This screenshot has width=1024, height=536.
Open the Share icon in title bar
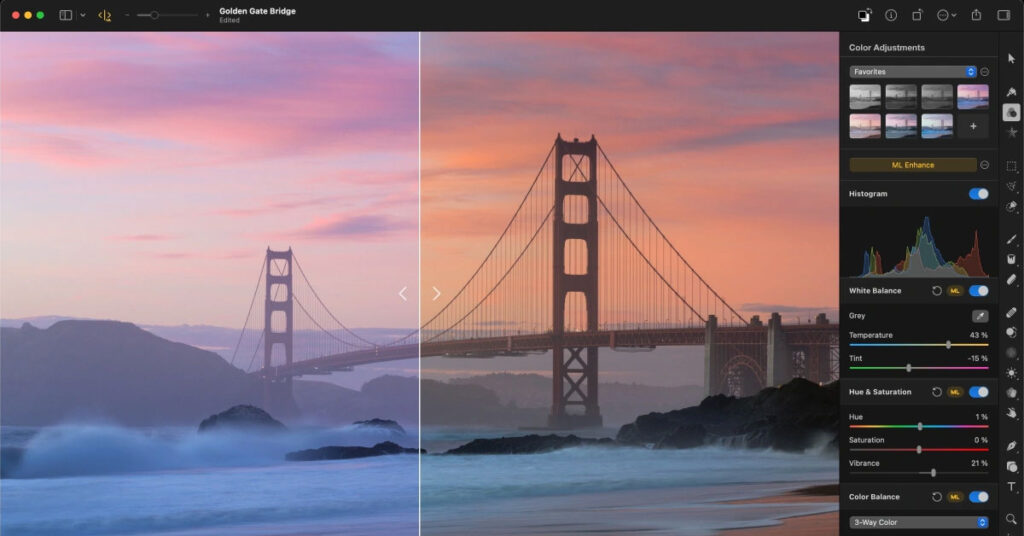pyautogui.click(x=976, y=15)
